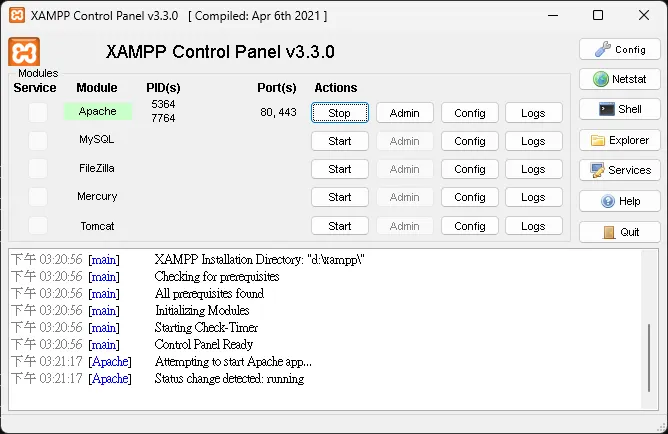View Mercury Logs

tap(533, 197)
